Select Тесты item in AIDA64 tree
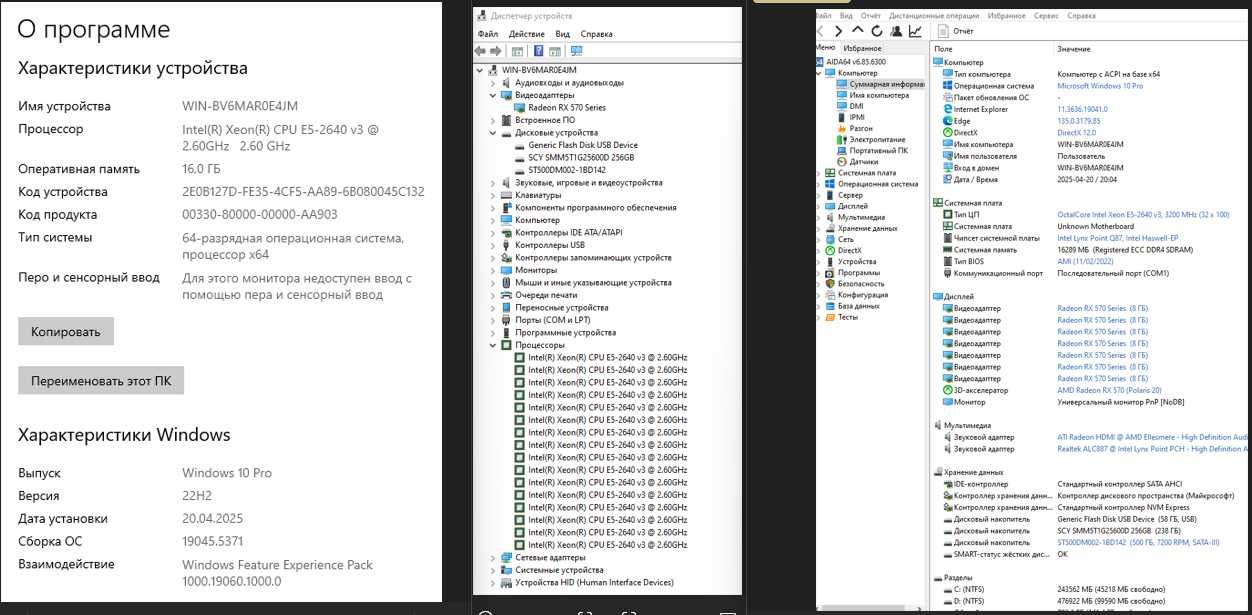This screenshot has width=1252, height=615. coord(840,317)
